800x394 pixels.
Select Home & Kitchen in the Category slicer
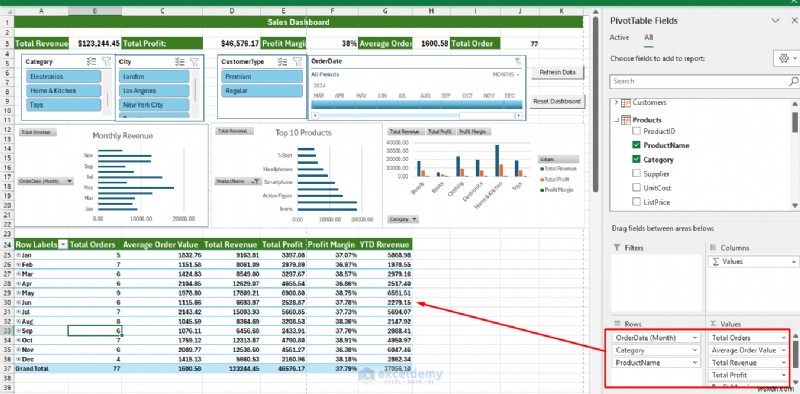pos(63,91)
